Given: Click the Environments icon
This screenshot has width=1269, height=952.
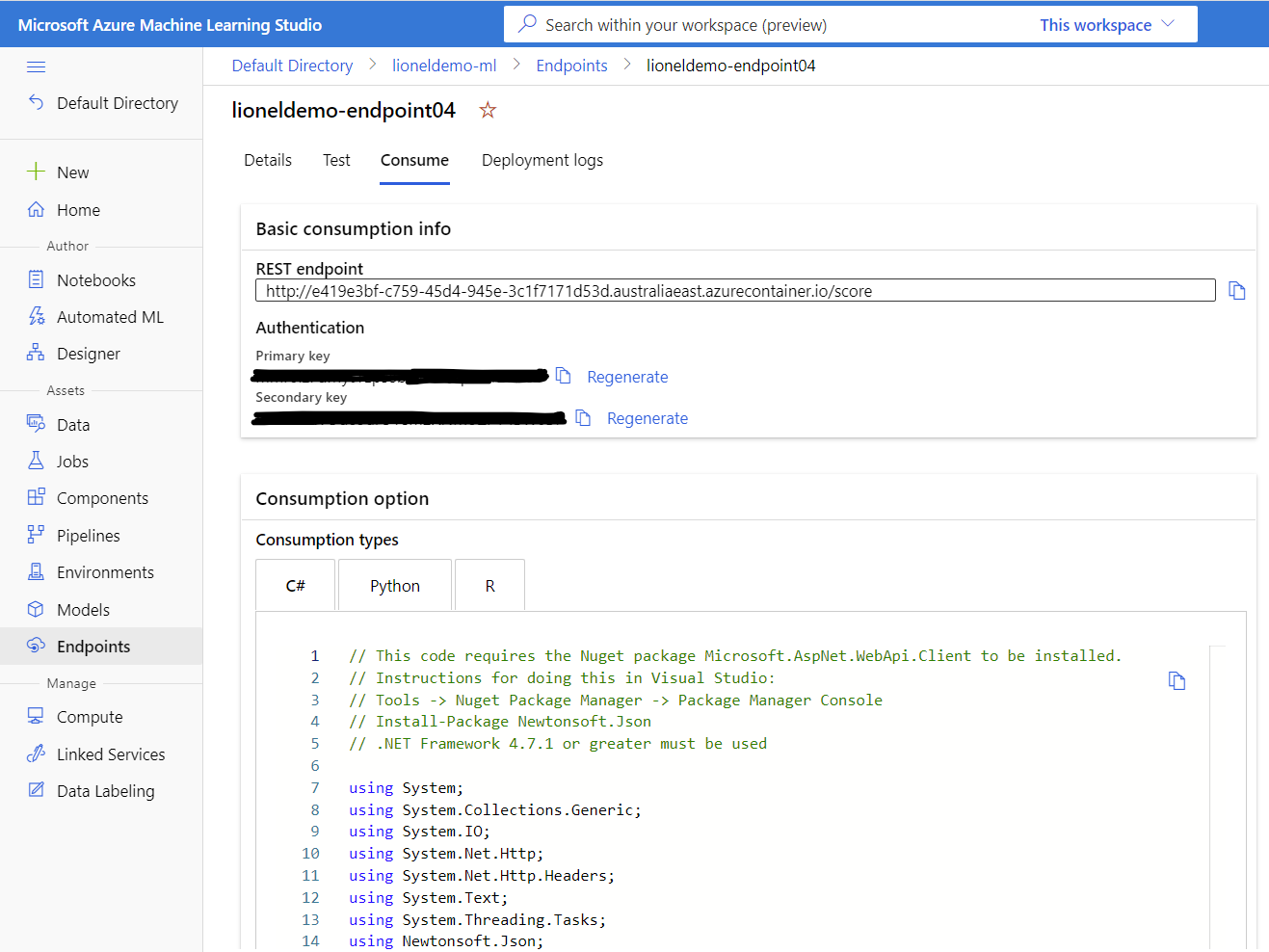Looking at the screenshot, I should point(36,571).
